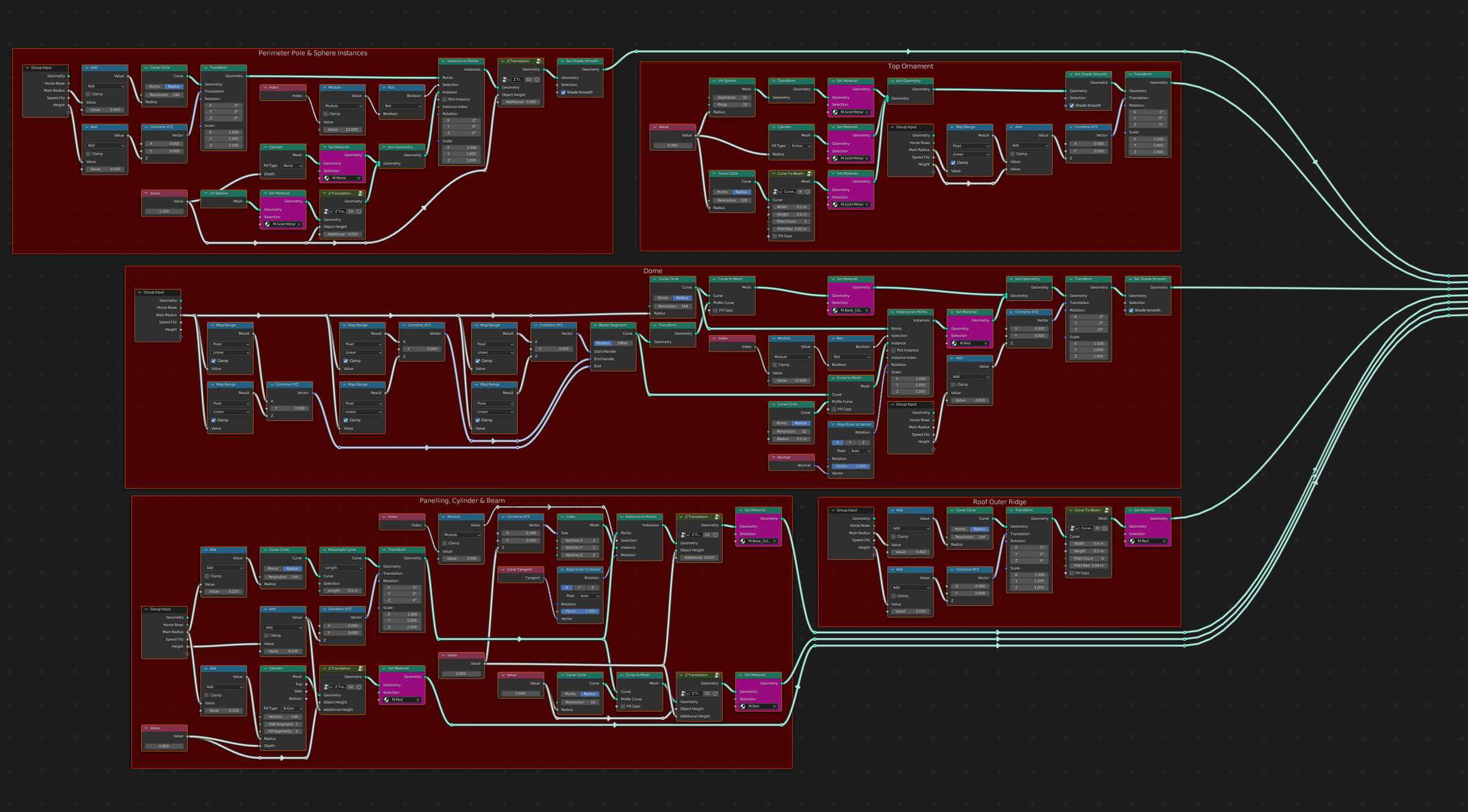
Task: Enable Pick Instance in Perimeter frame's Instance on Points
Action: [445, 99]
